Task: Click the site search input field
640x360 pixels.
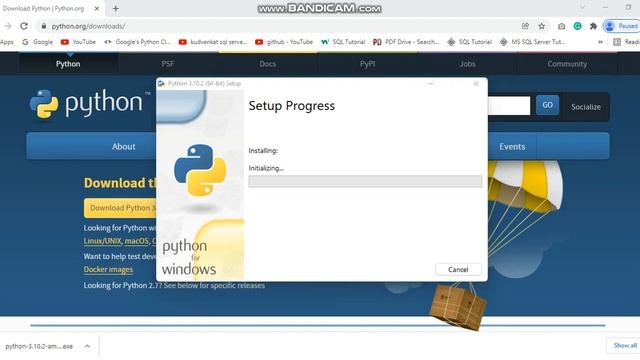Action: tap(509, 105)
